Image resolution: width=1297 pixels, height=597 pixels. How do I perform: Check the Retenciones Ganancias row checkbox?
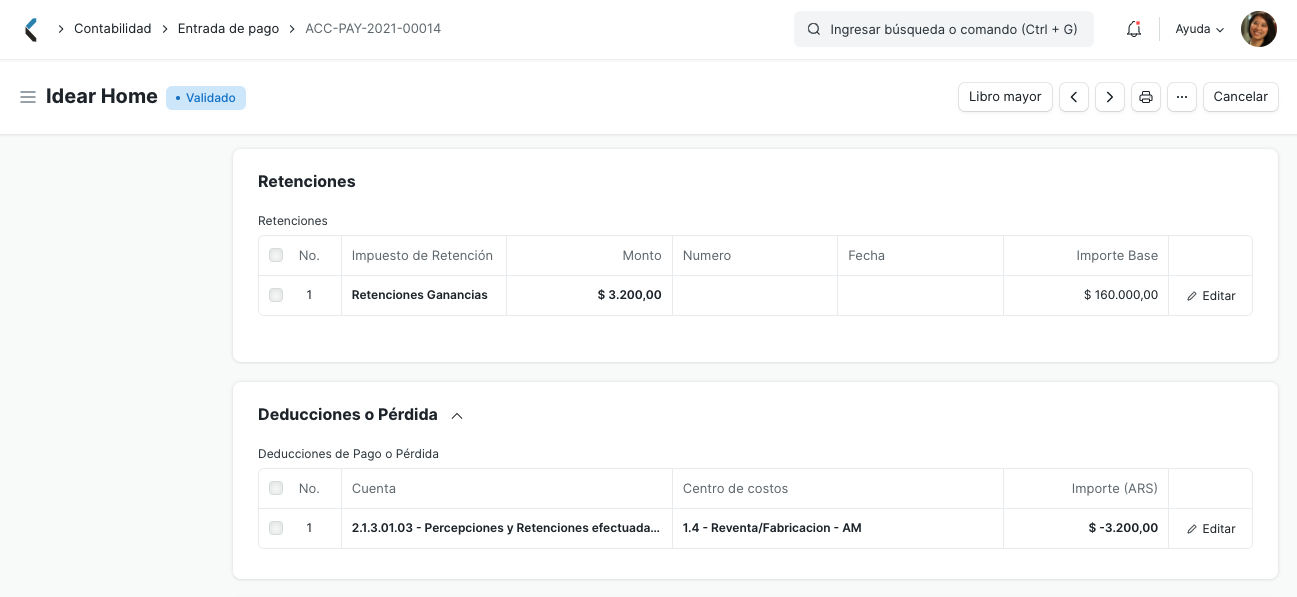coord(276,295)
